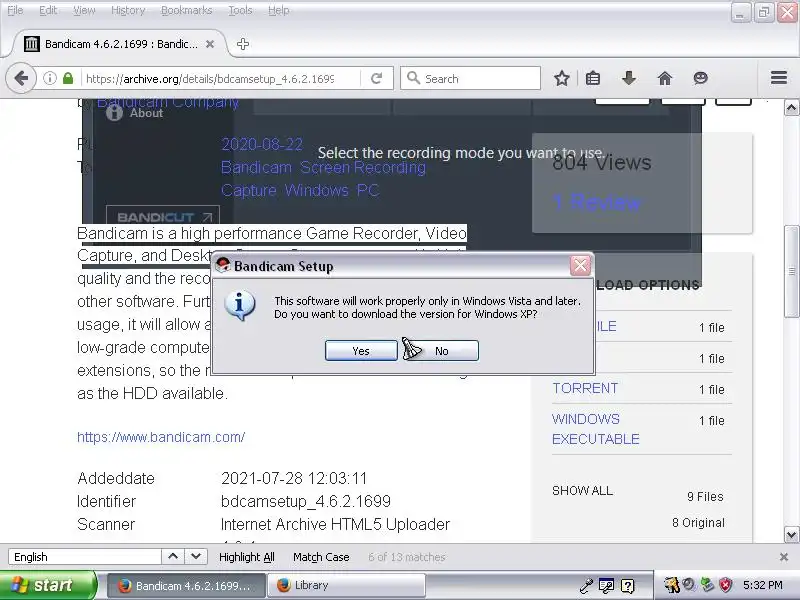800x600 pixels.
Task: Bookmark this page with star icon
Action: coord(562,78)
